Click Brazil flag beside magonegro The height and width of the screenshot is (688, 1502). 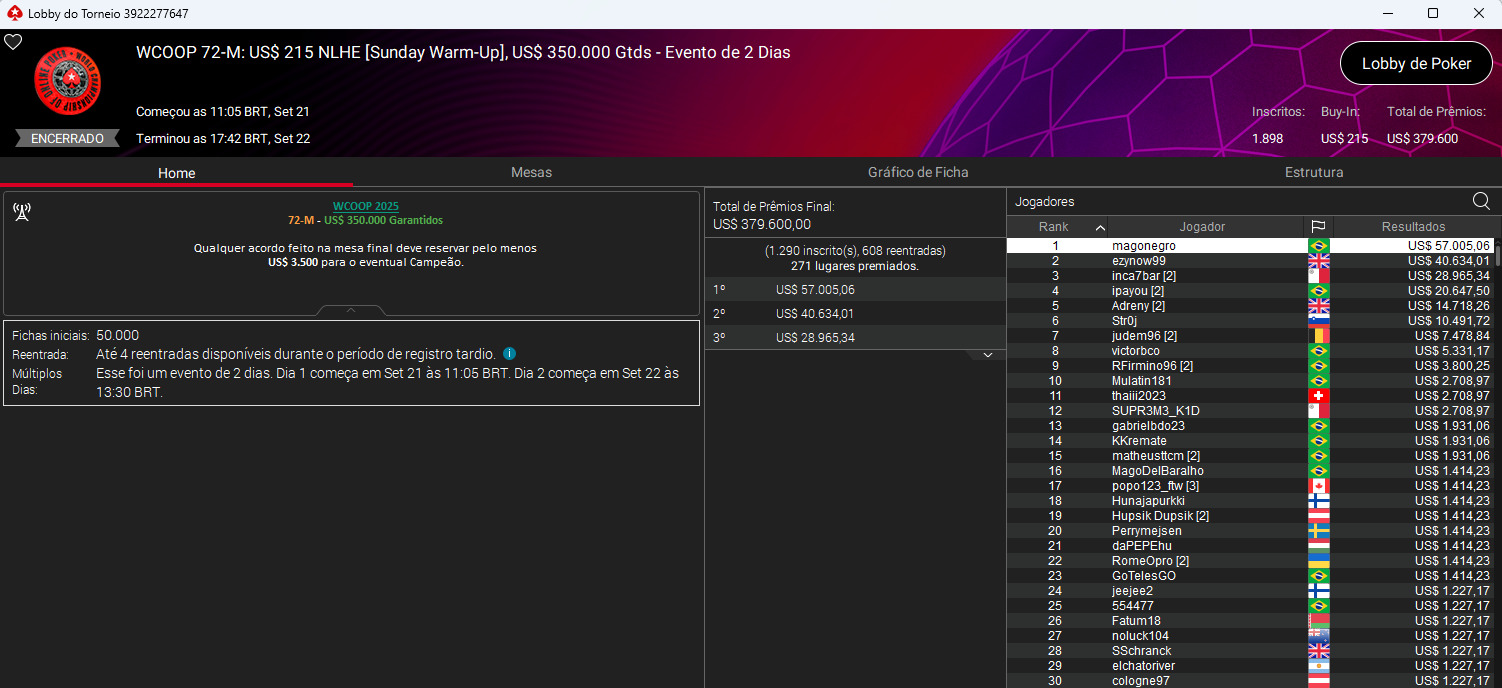point(1318,246)
